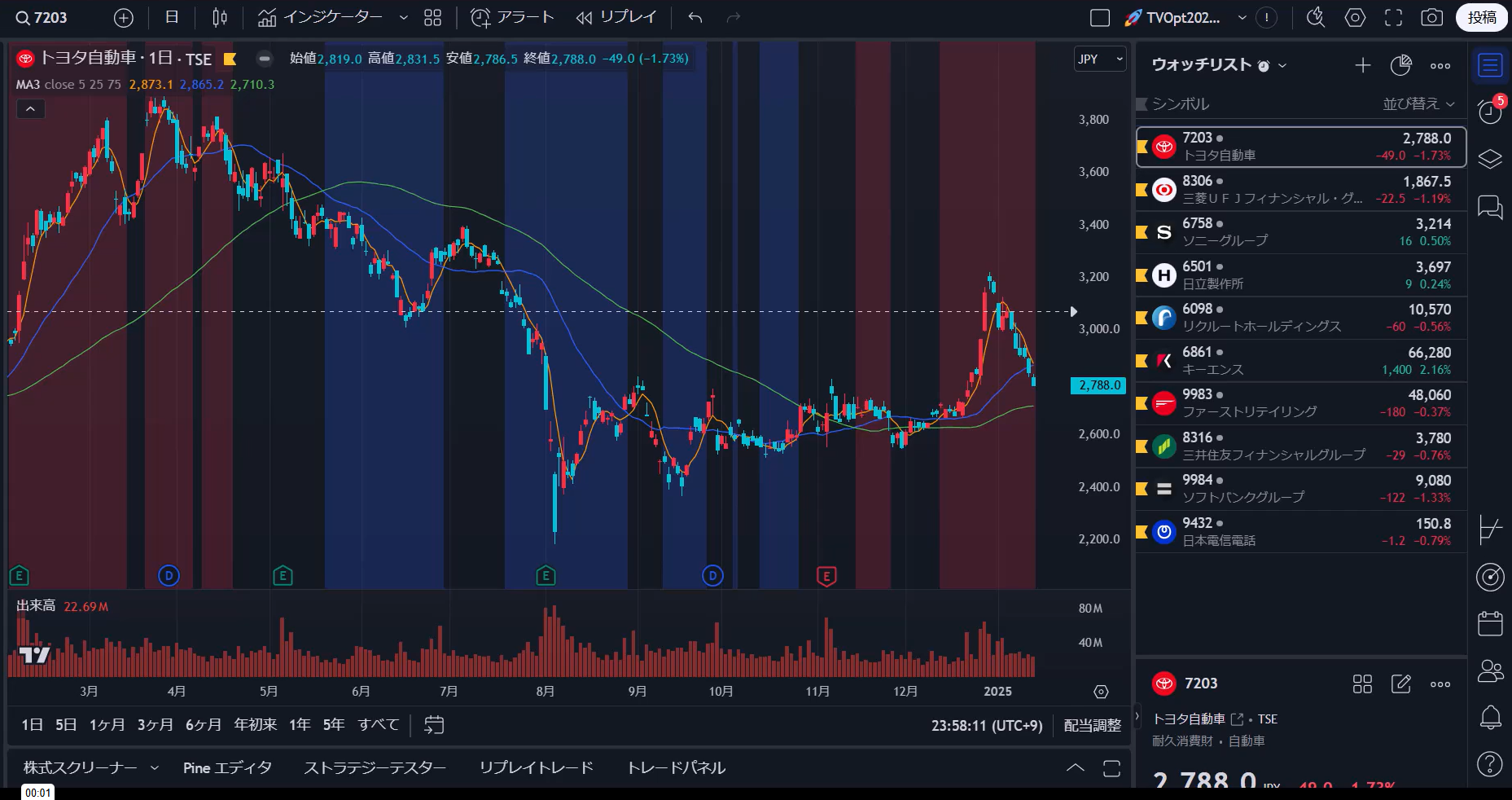The height and width of the screenshot is (800, 1512).
Task: Open help center question icon
Action: [1490, 764]
